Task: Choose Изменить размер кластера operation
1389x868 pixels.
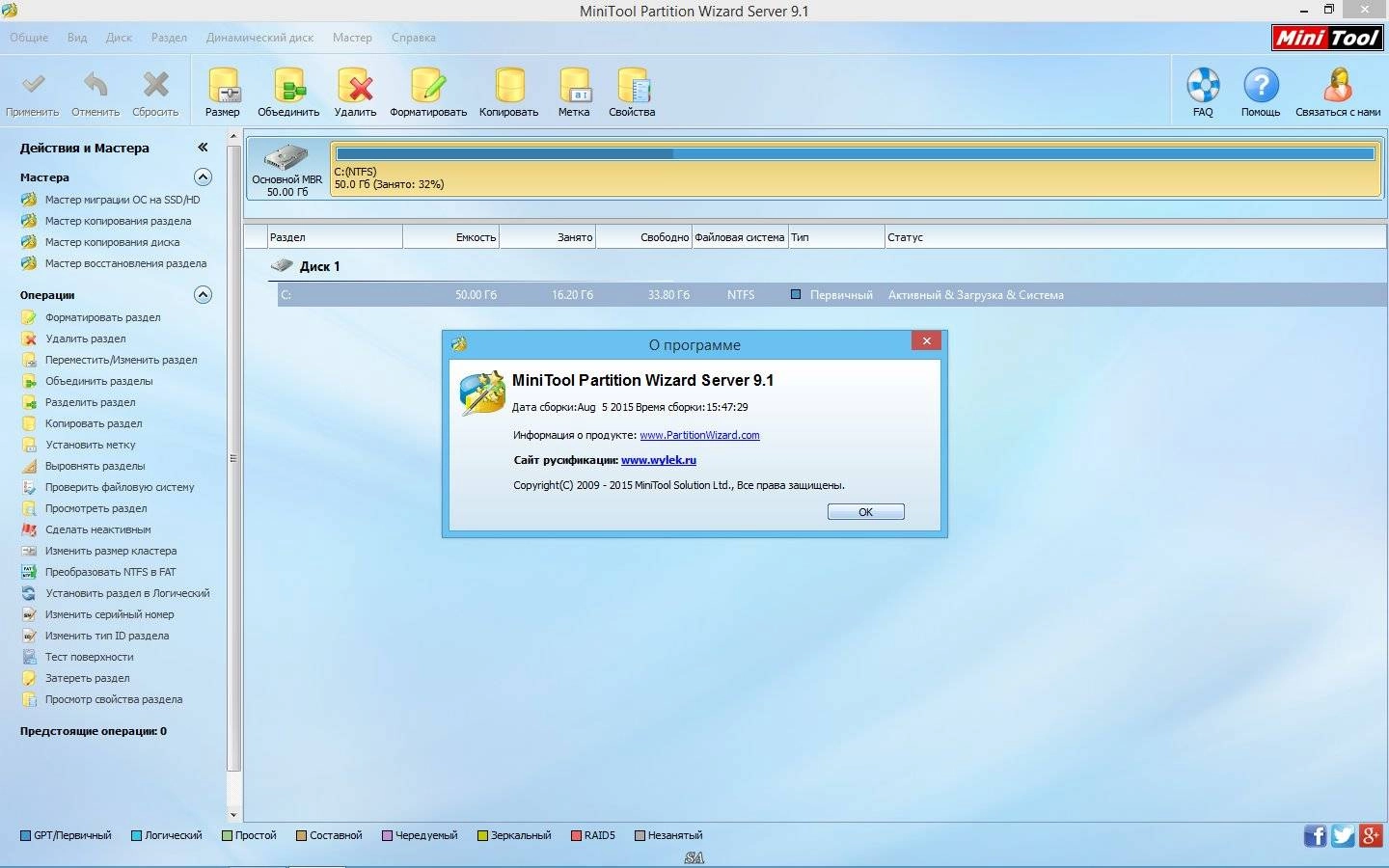Action: coord(111,551)
